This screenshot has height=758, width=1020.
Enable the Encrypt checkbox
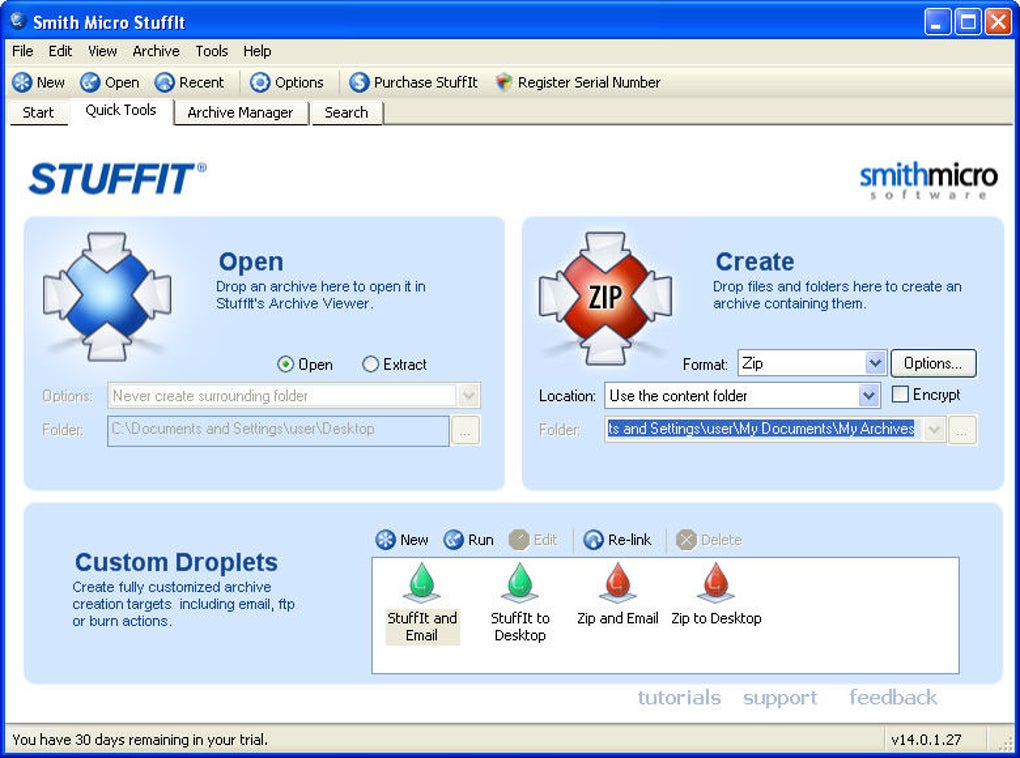click(900, 394)
